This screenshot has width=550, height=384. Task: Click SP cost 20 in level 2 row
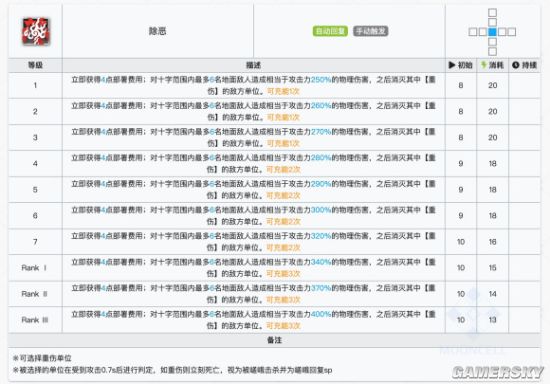point(492,112)
